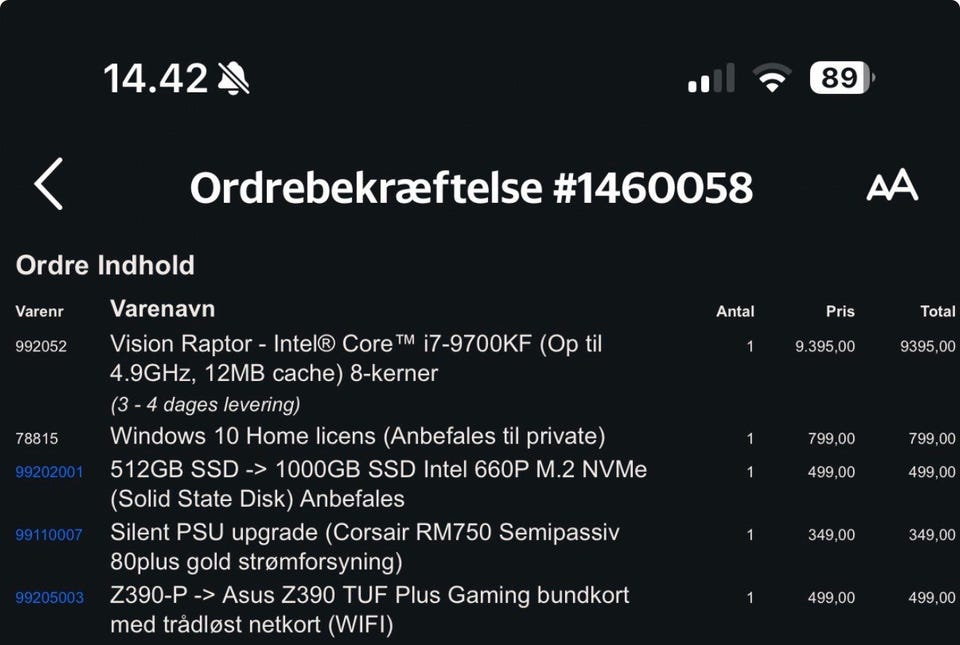Tap the muted bell icon
The width and height of the screenshot is (960, 645).
pyautogui.click(x=234, y=78)
